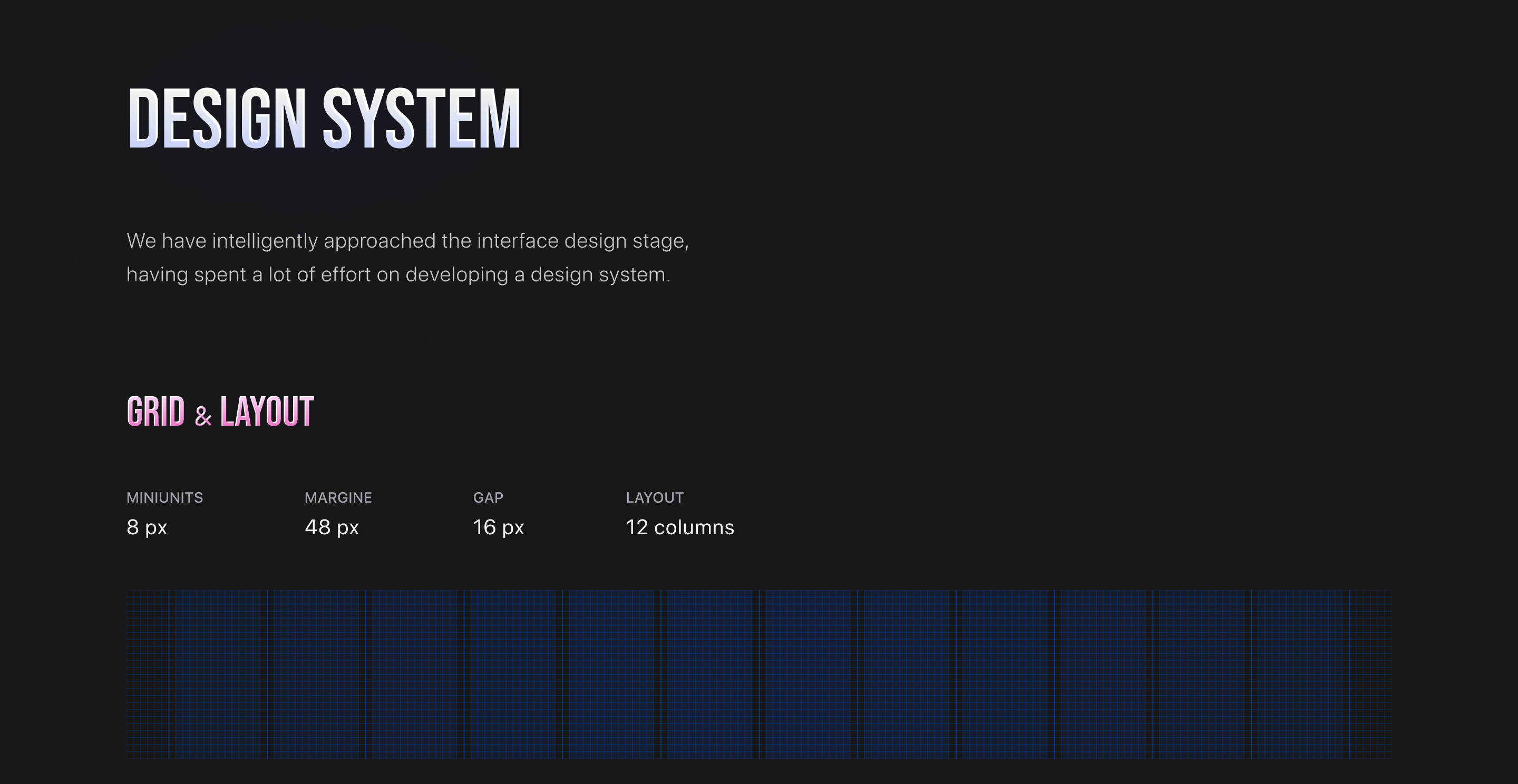Click the word DESIGN in the title
1518x784 pixels.
tap(216, 119)
